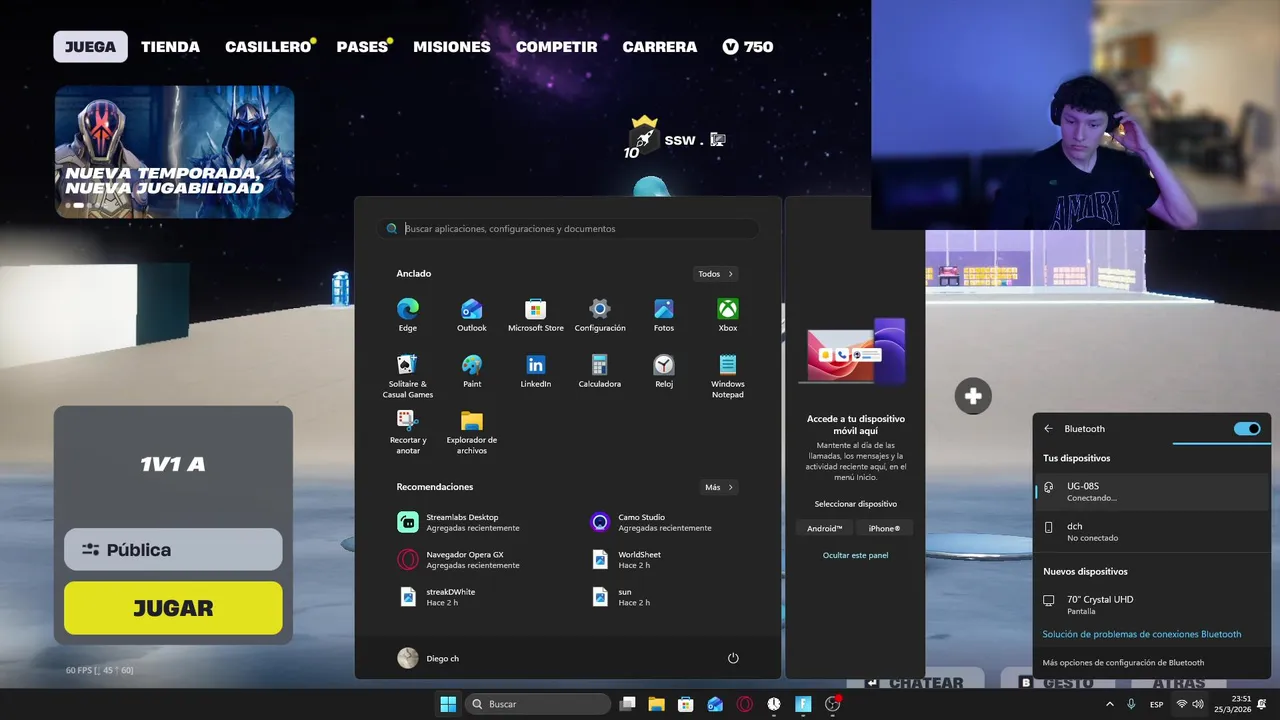Launch Windows Notepad
The width and height of the screenshot is (1280, 720).
(728, 376)
